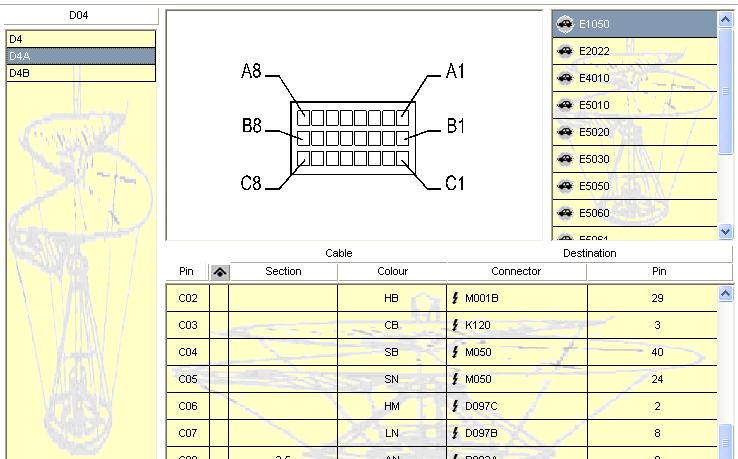
Task: Click scroll-down arrow of diagram list
Action: pos(725,231)
